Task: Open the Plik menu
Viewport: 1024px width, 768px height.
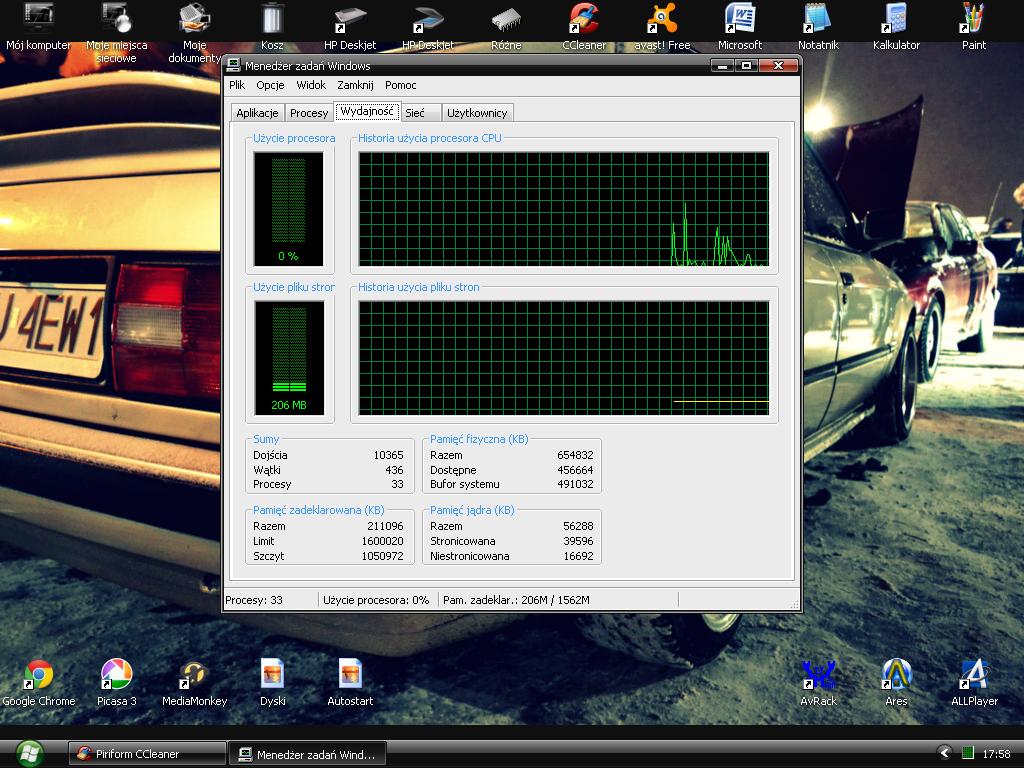Action: [x=237, y=85]
